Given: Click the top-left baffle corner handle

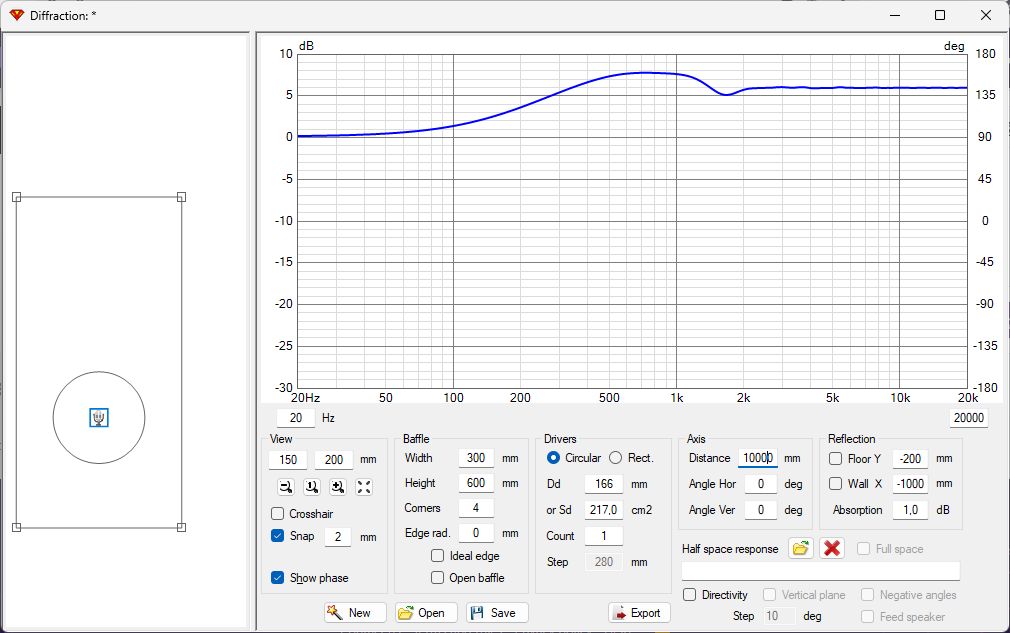Looking at the screenshot, I should pos(17,197).
